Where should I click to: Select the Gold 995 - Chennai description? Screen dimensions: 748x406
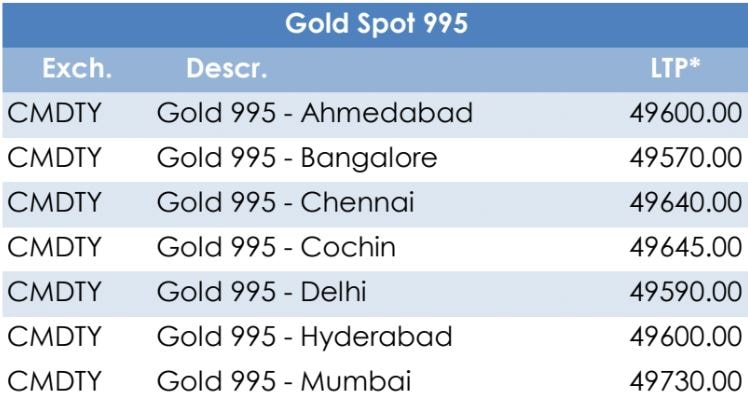pos(285,203)
